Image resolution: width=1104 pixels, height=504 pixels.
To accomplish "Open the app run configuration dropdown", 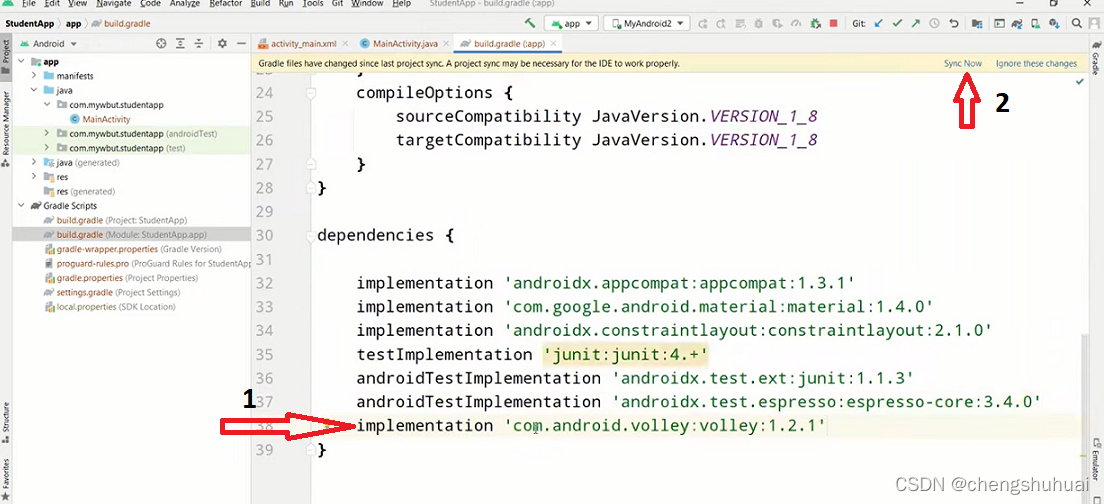I will pyautogui.click(x=572, y=23).
